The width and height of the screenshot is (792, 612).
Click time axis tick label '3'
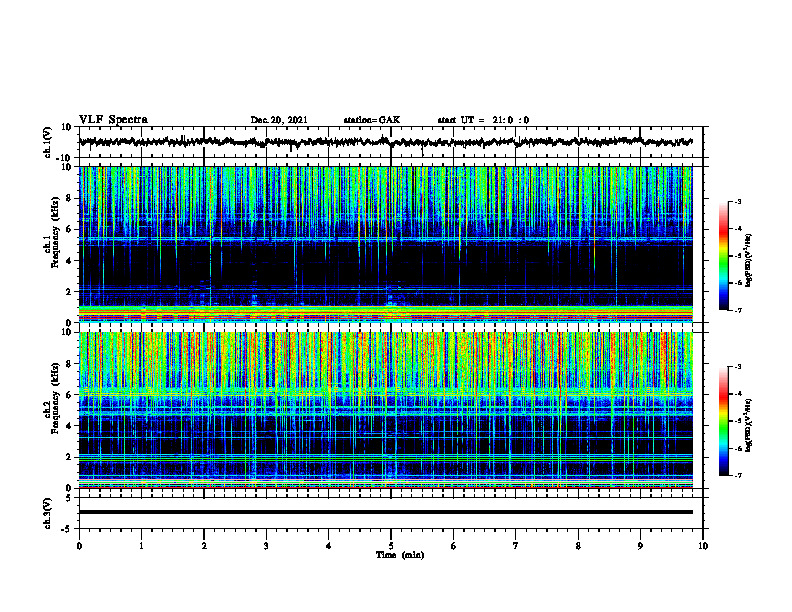pyautogui.click(x=266, y=546)
